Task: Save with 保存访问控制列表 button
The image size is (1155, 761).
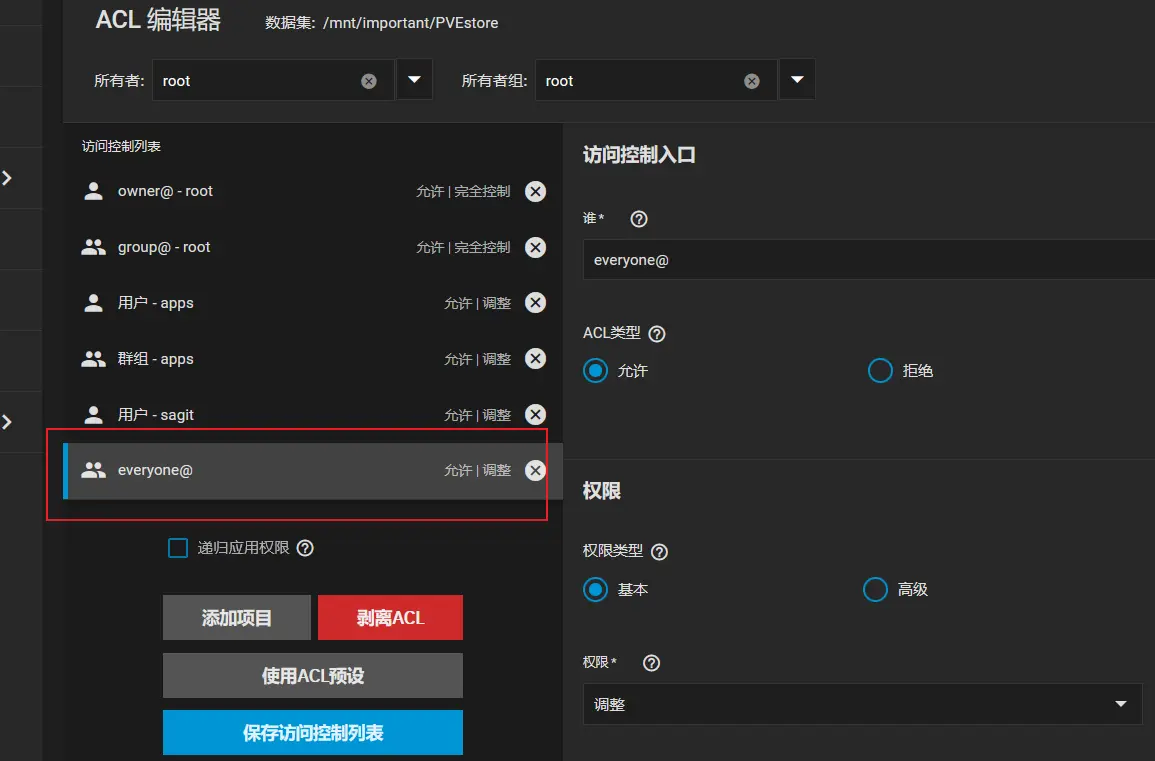Action: tap(312, 733)
